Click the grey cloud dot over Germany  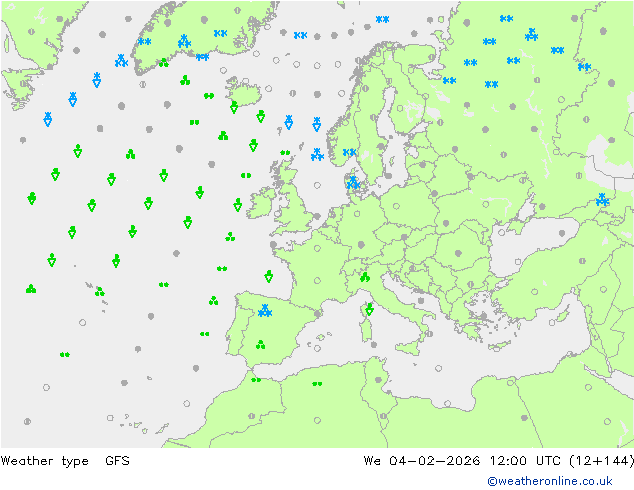coord(361,245)
